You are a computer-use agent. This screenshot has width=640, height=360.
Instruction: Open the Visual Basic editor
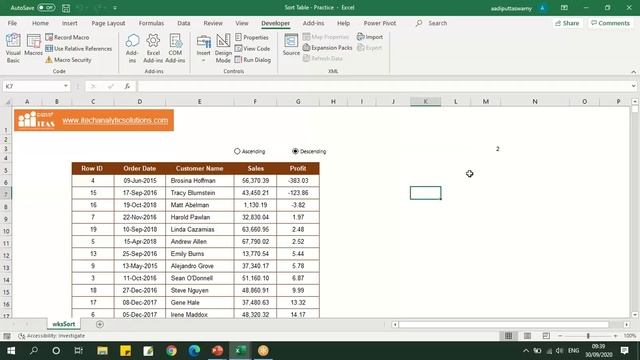[13, 48]
